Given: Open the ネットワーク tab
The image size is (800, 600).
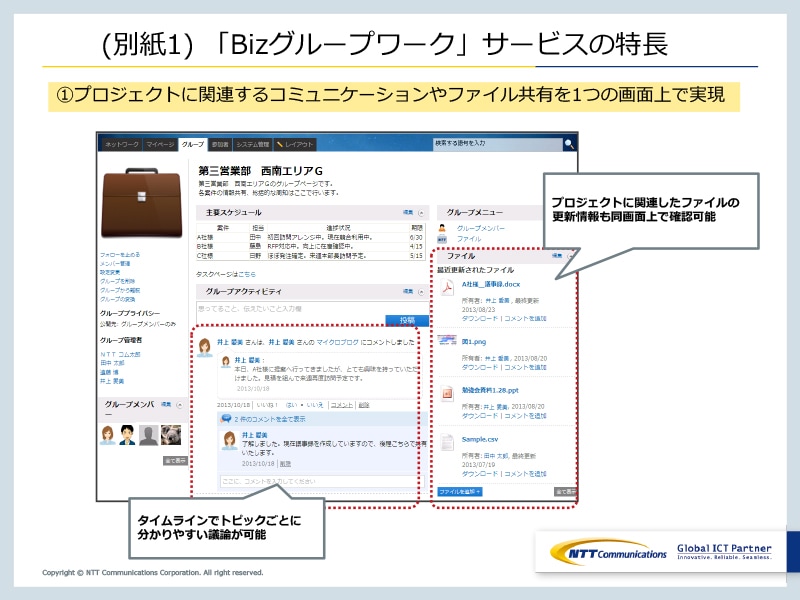Looking at the screenshot, I should coord(121,144).
